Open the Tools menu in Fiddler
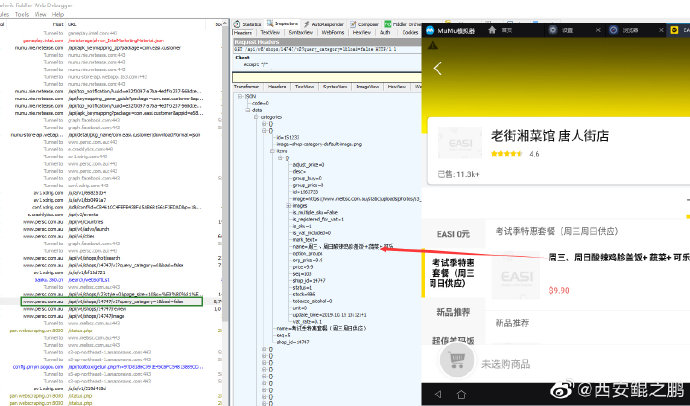The height and width of the screenshot is (406, 690). (x=22, y=15)
